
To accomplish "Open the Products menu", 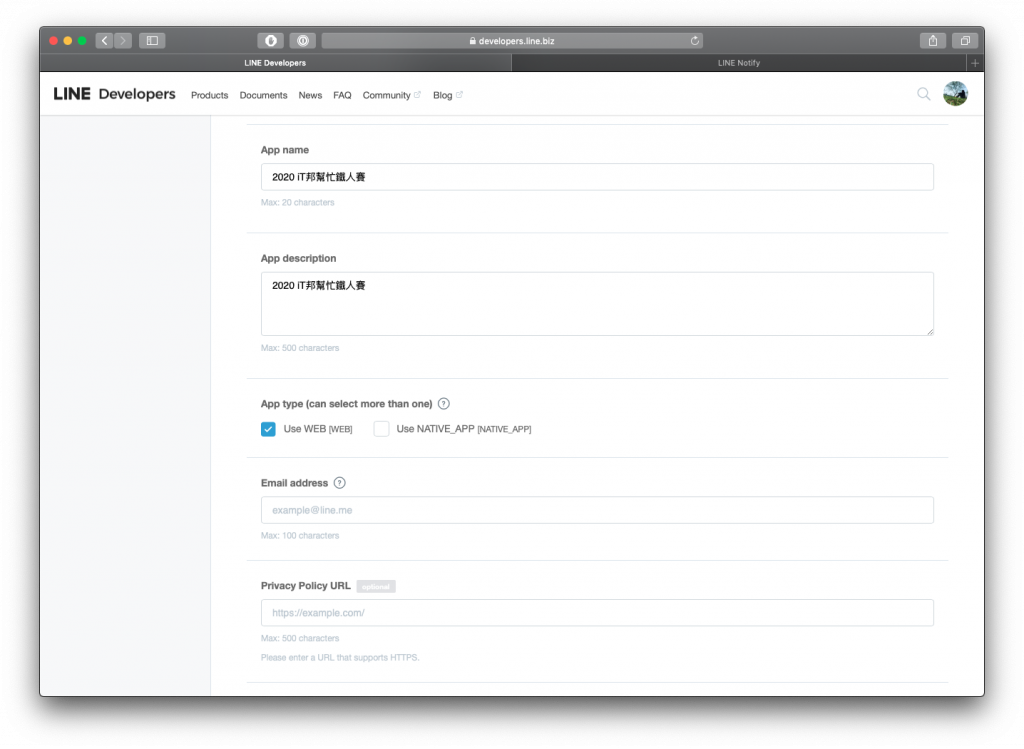I will point(210,95).
